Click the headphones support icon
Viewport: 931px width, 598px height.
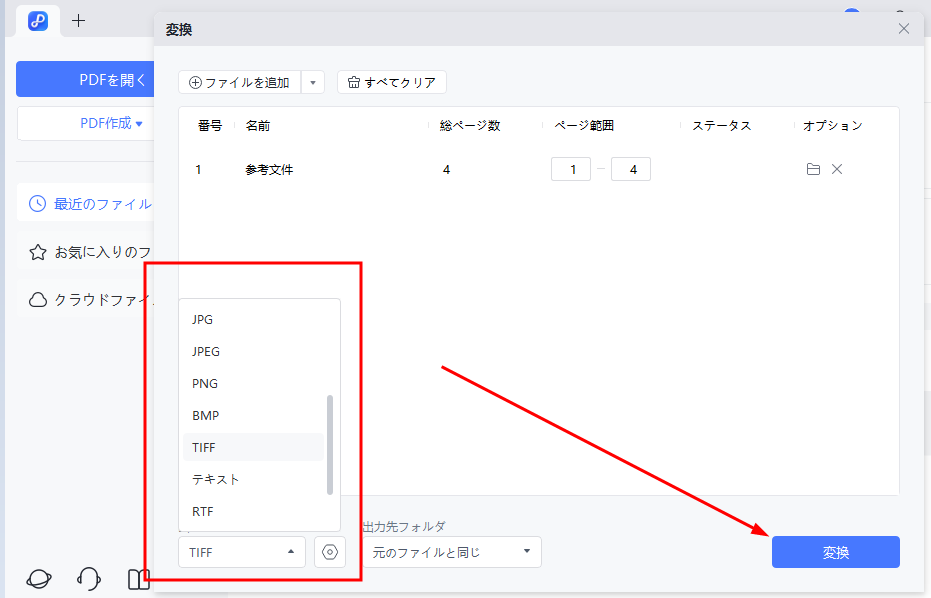88,579
